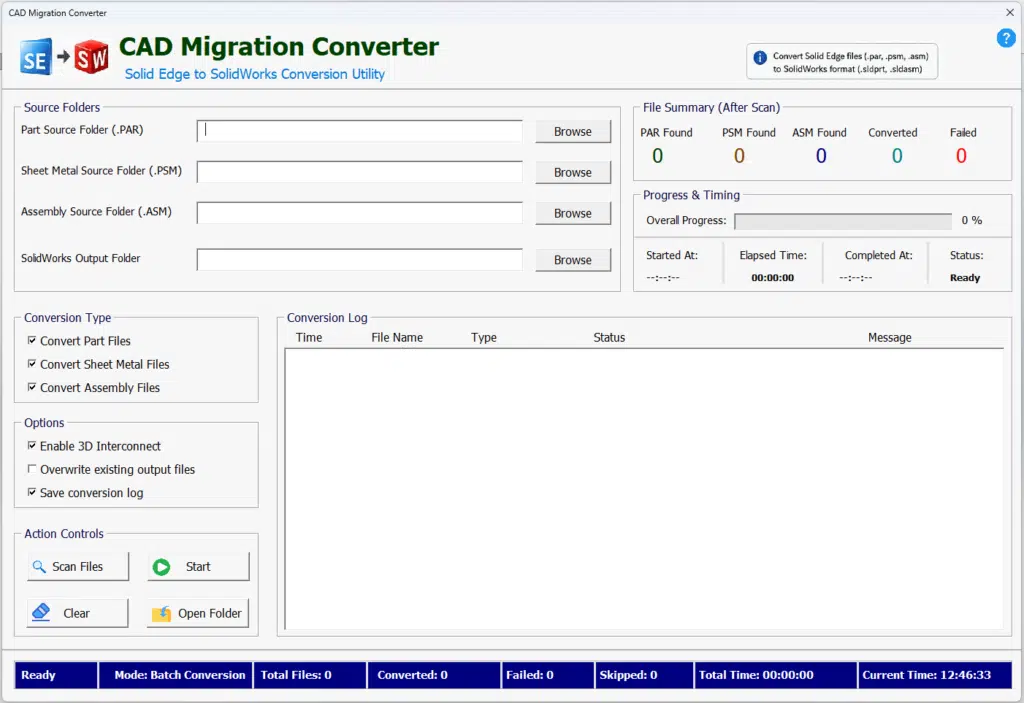The image size is (1024, 703).
Task: Click Failed: 0 in status bar
Action: (548, 675)
